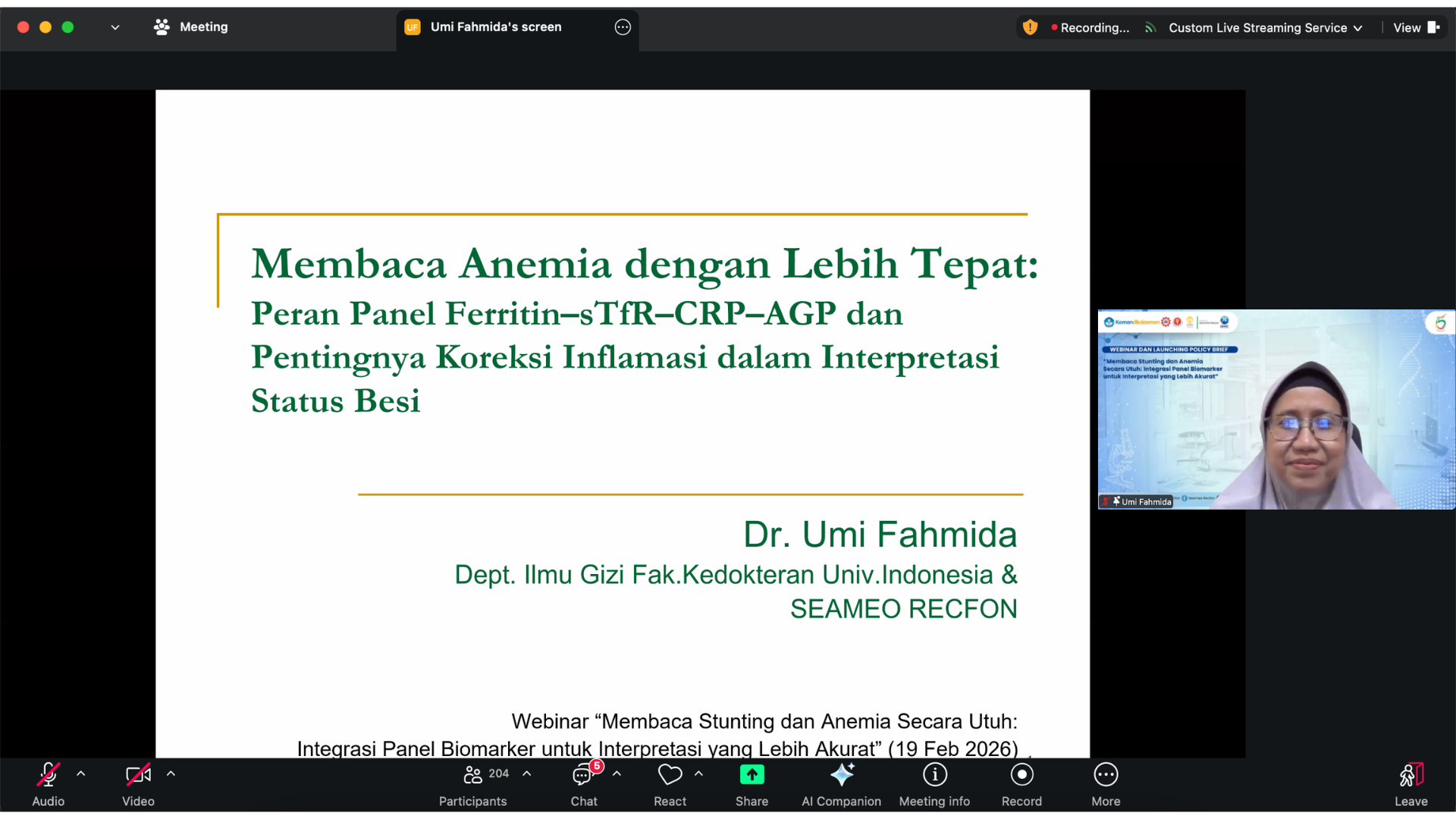Toggle the Record button

point(1021,775)
